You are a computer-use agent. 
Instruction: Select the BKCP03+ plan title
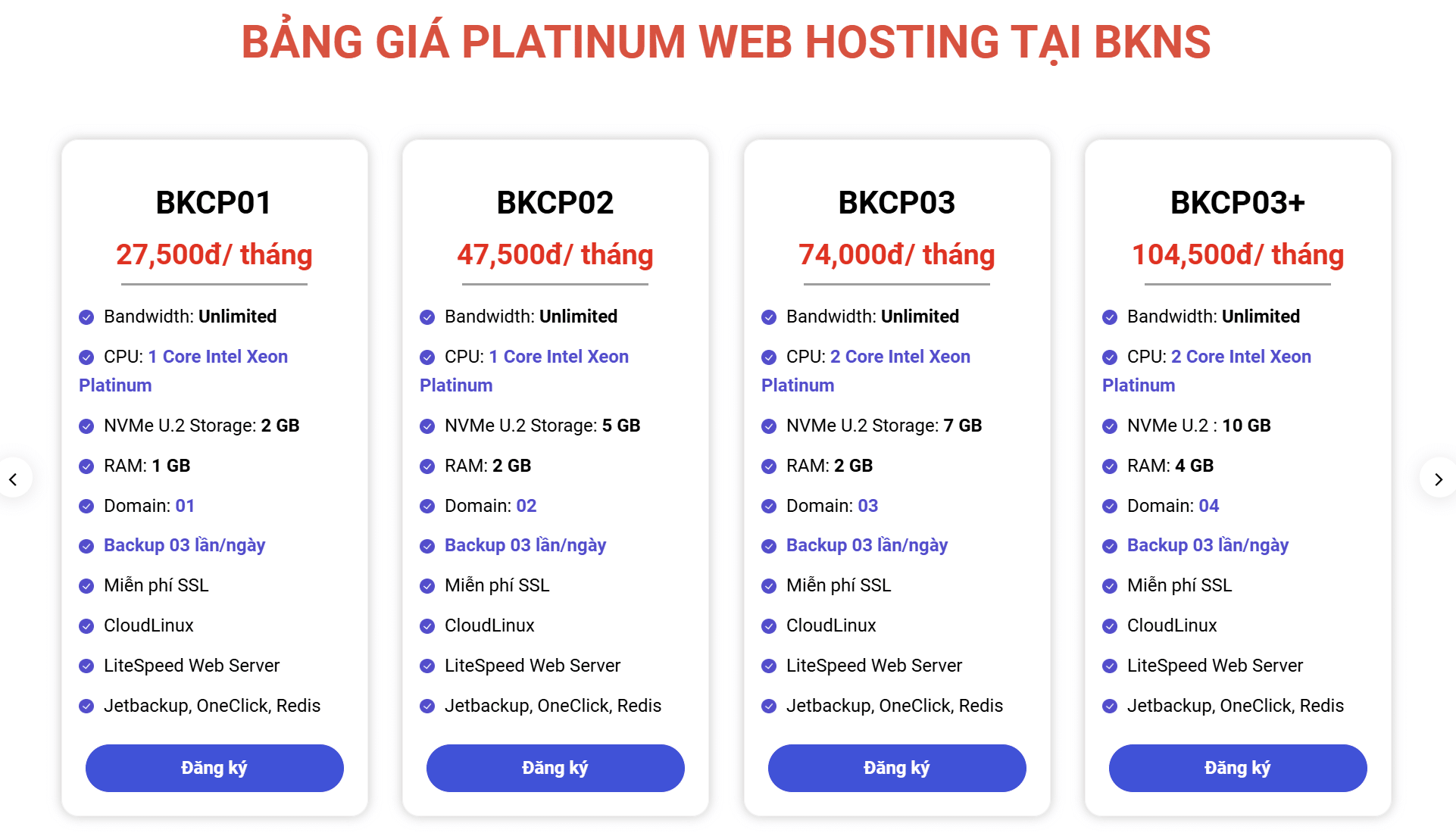(1238, 202)
